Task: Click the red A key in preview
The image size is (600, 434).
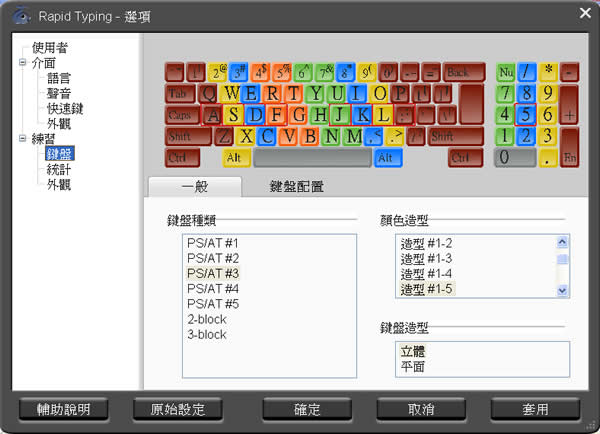Action: coord(212,115)
